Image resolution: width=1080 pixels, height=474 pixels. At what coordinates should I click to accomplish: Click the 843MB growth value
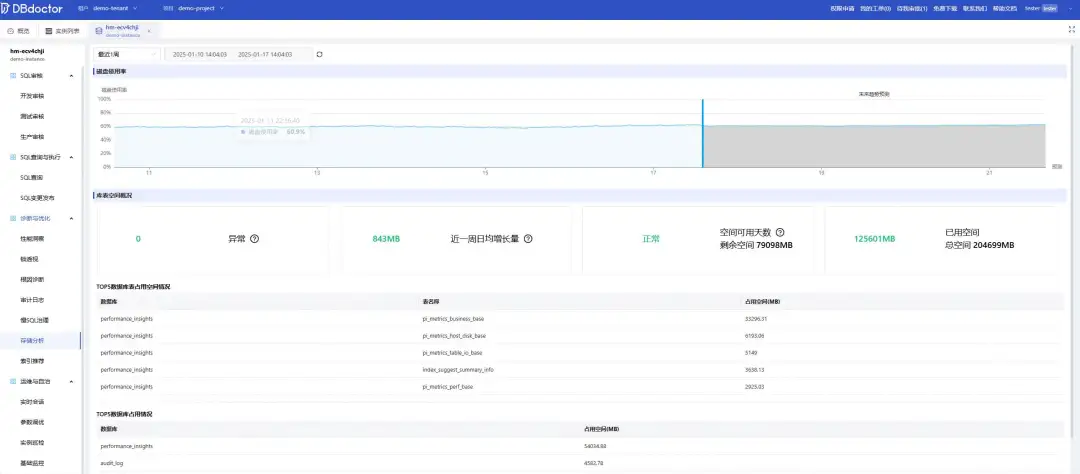pos(386,238)
